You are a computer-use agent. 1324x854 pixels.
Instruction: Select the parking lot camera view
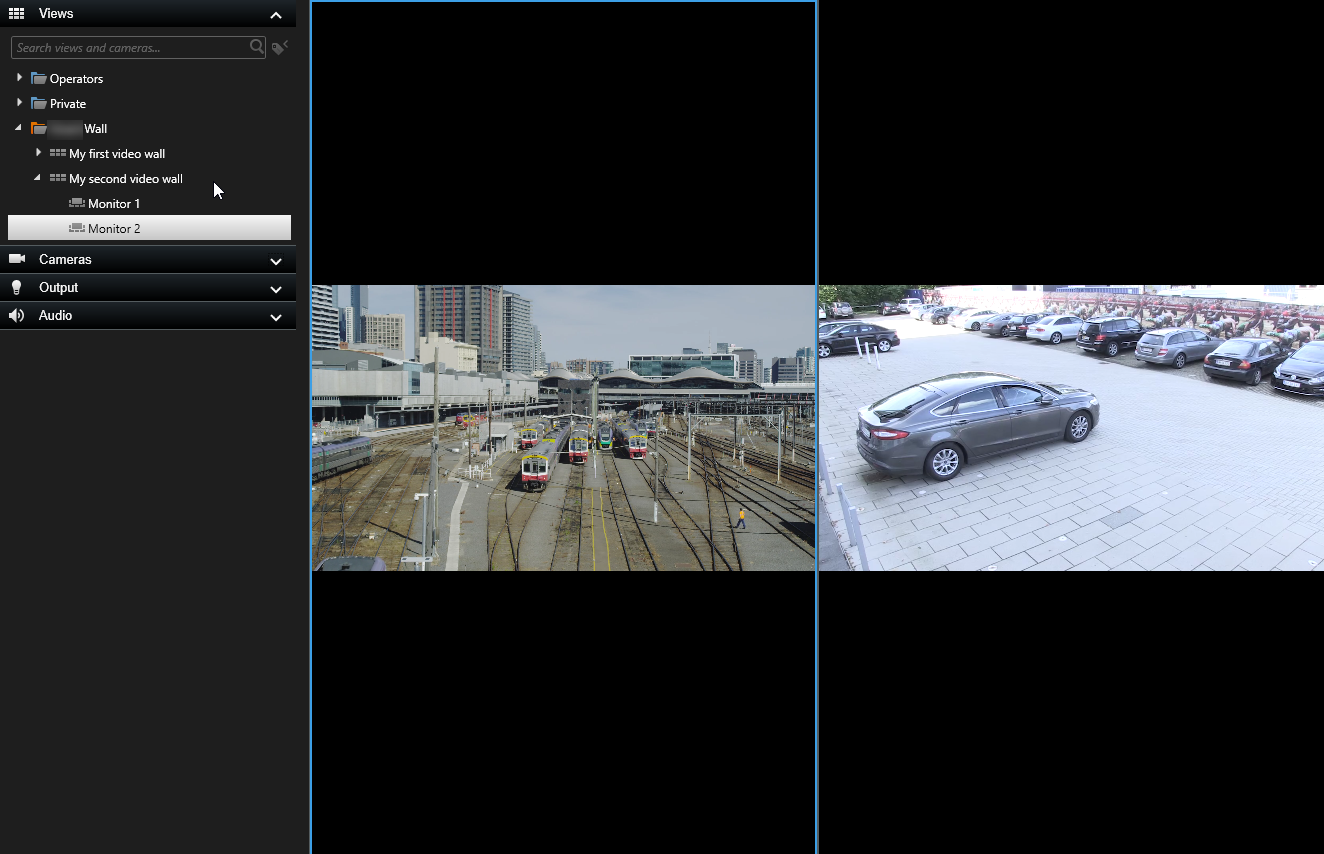1071,427
